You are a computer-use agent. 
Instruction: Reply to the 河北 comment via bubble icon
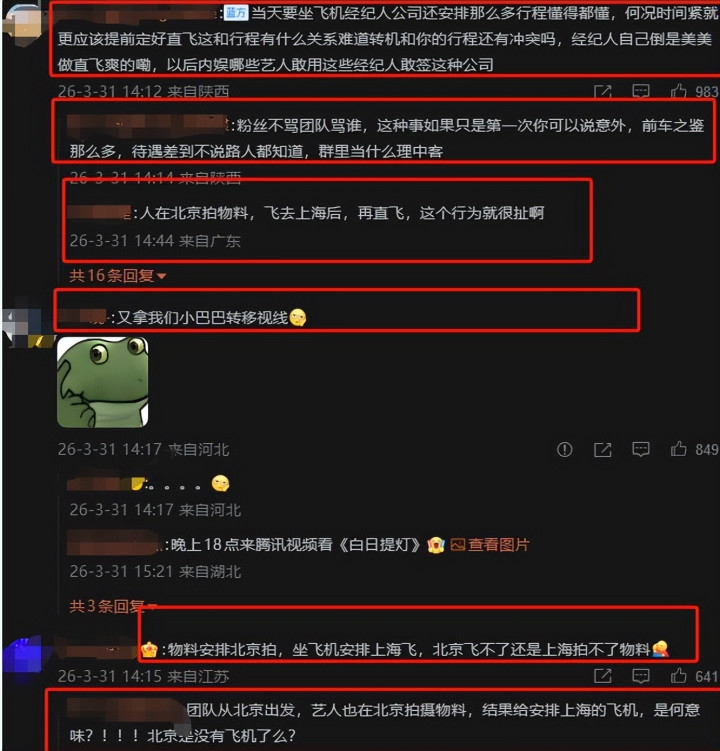click(640, 449)
